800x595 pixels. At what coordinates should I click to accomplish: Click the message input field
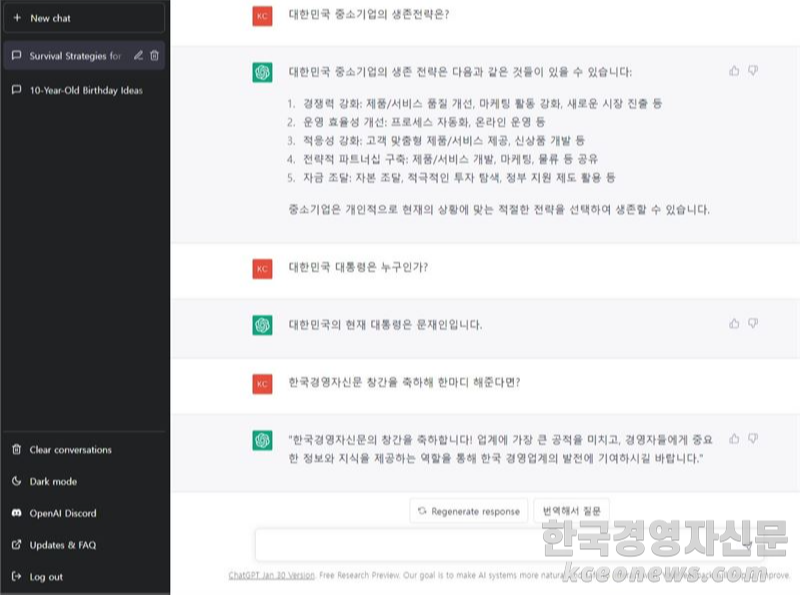509,545
